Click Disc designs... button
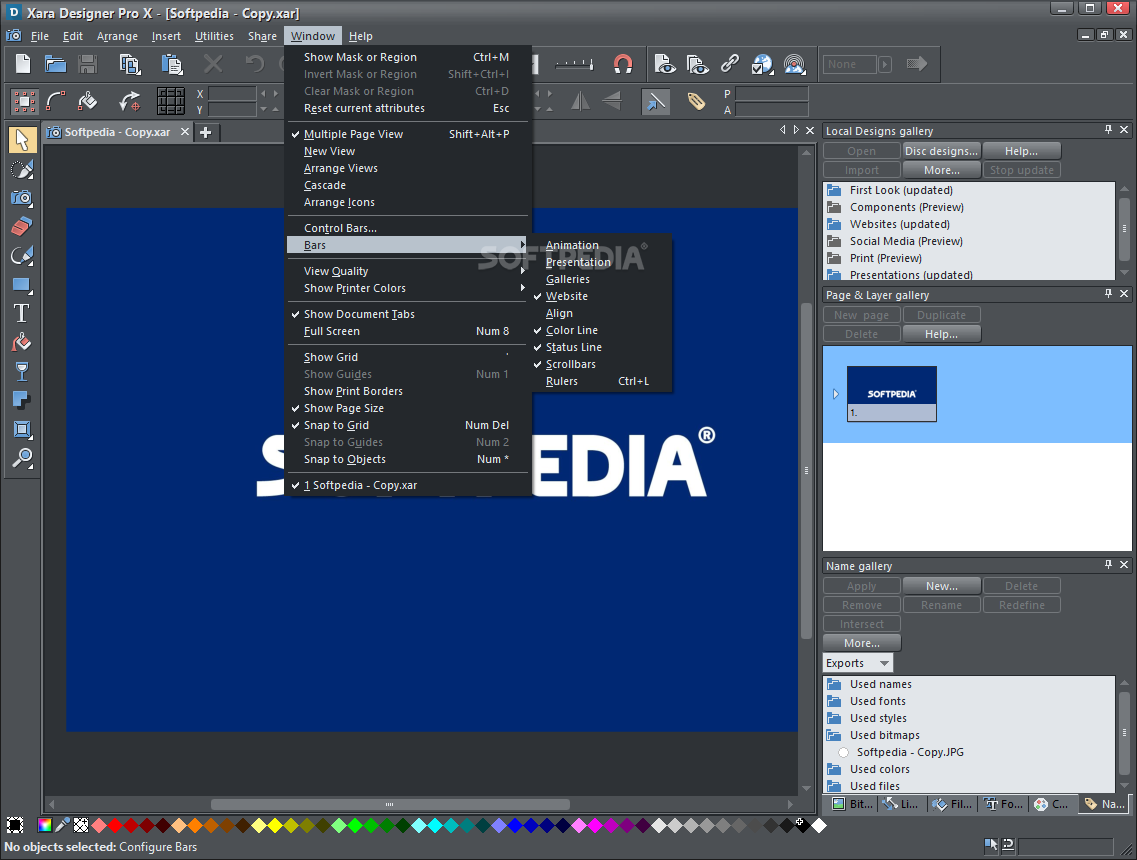Viewport: 1137px width, 860px height. click(941, 151)
